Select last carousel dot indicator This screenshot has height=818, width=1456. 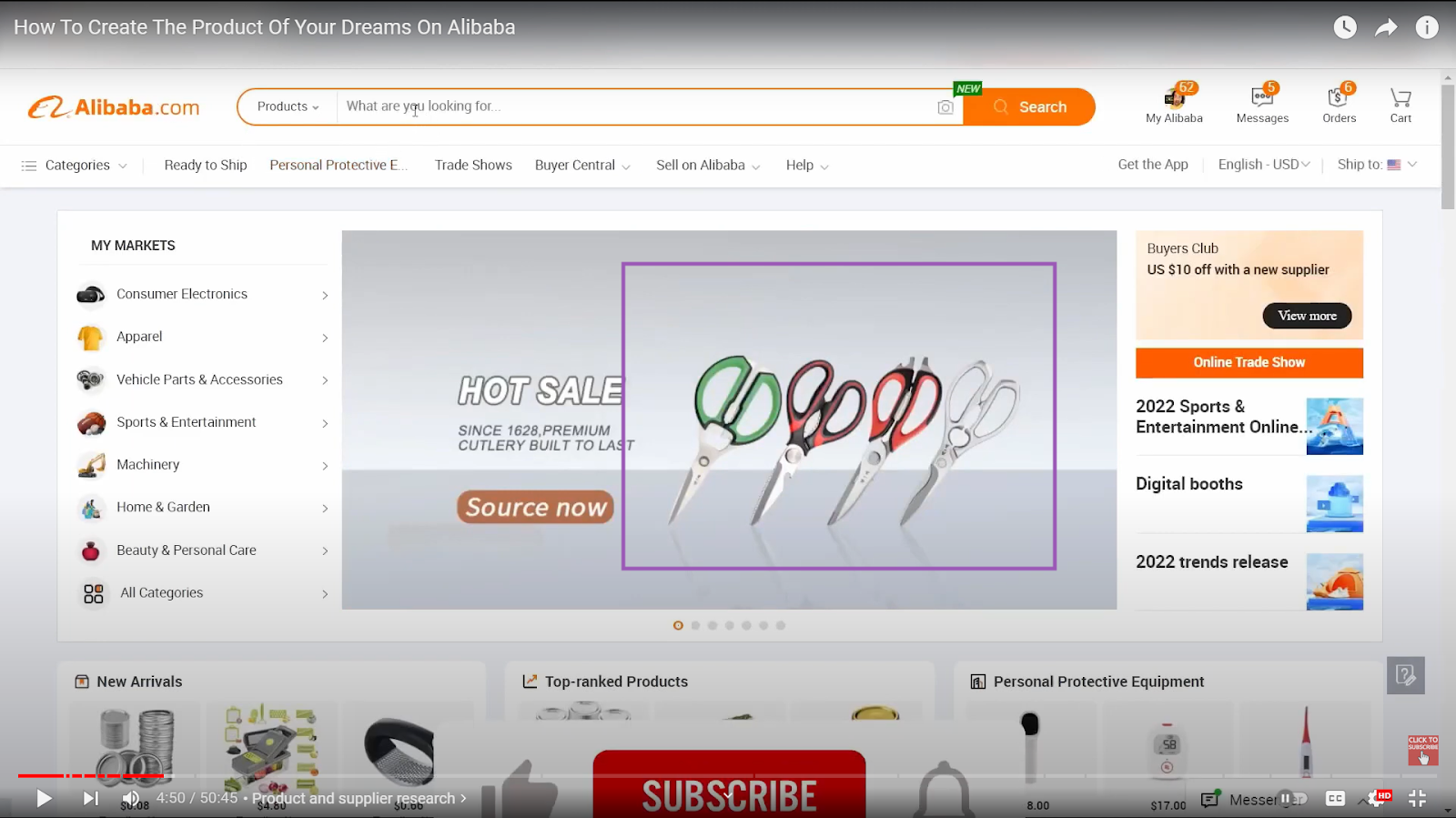click(781, 625)
